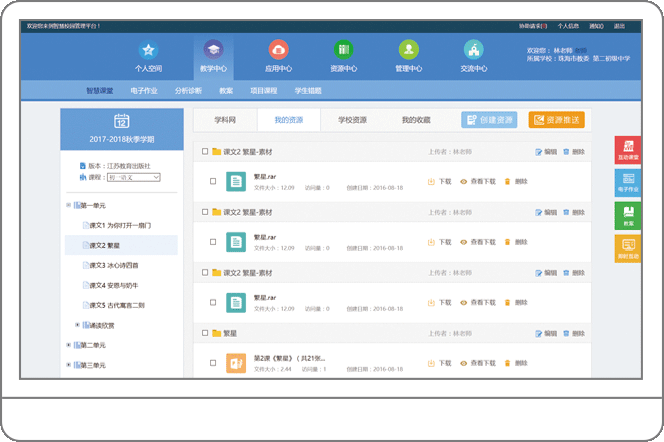Click the folder icon beside 繁星 folder
This screenshot has width=664, height=442.
click(x=216, y=333)
